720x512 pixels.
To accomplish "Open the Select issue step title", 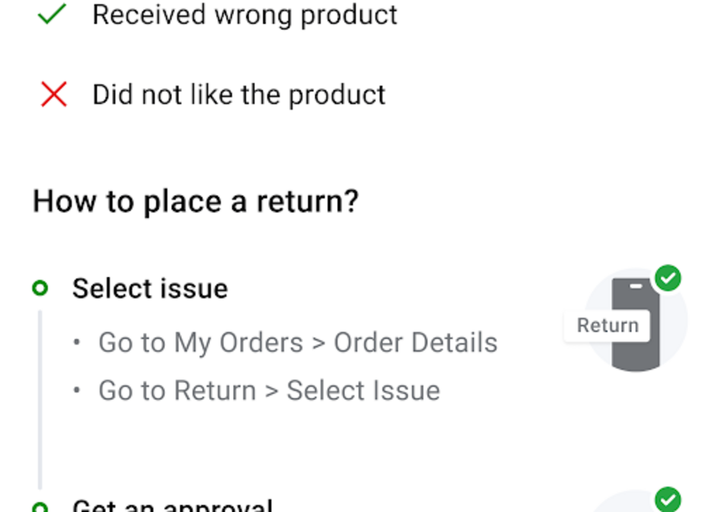I will point(150,289).
